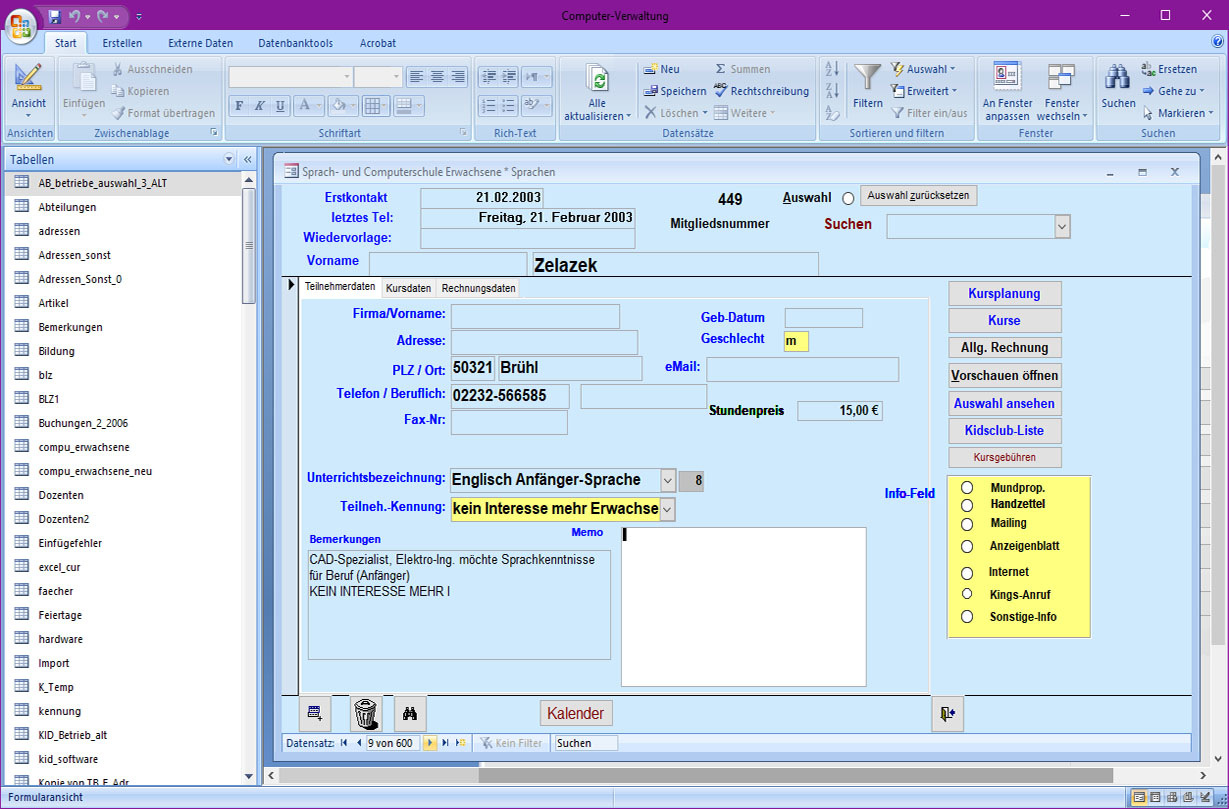Open the Tabellen navigation pane dropdown
This screenshot has width=1229, height=809.
click(x=229, y=159)
